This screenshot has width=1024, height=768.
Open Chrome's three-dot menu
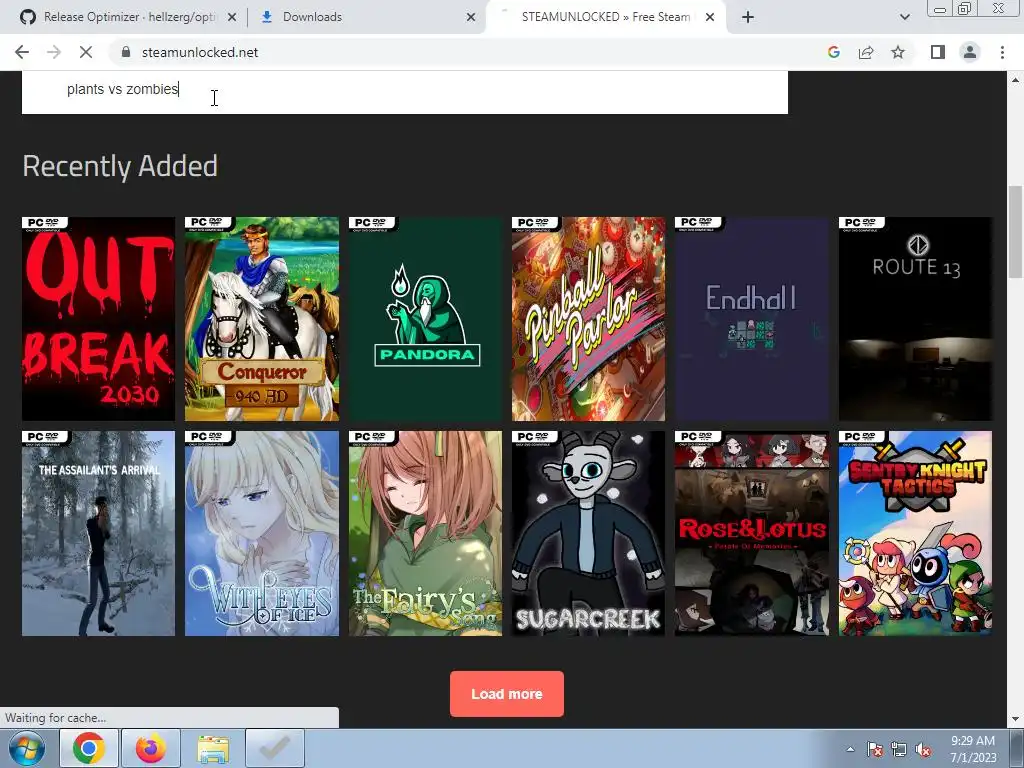click(1002, 52)
